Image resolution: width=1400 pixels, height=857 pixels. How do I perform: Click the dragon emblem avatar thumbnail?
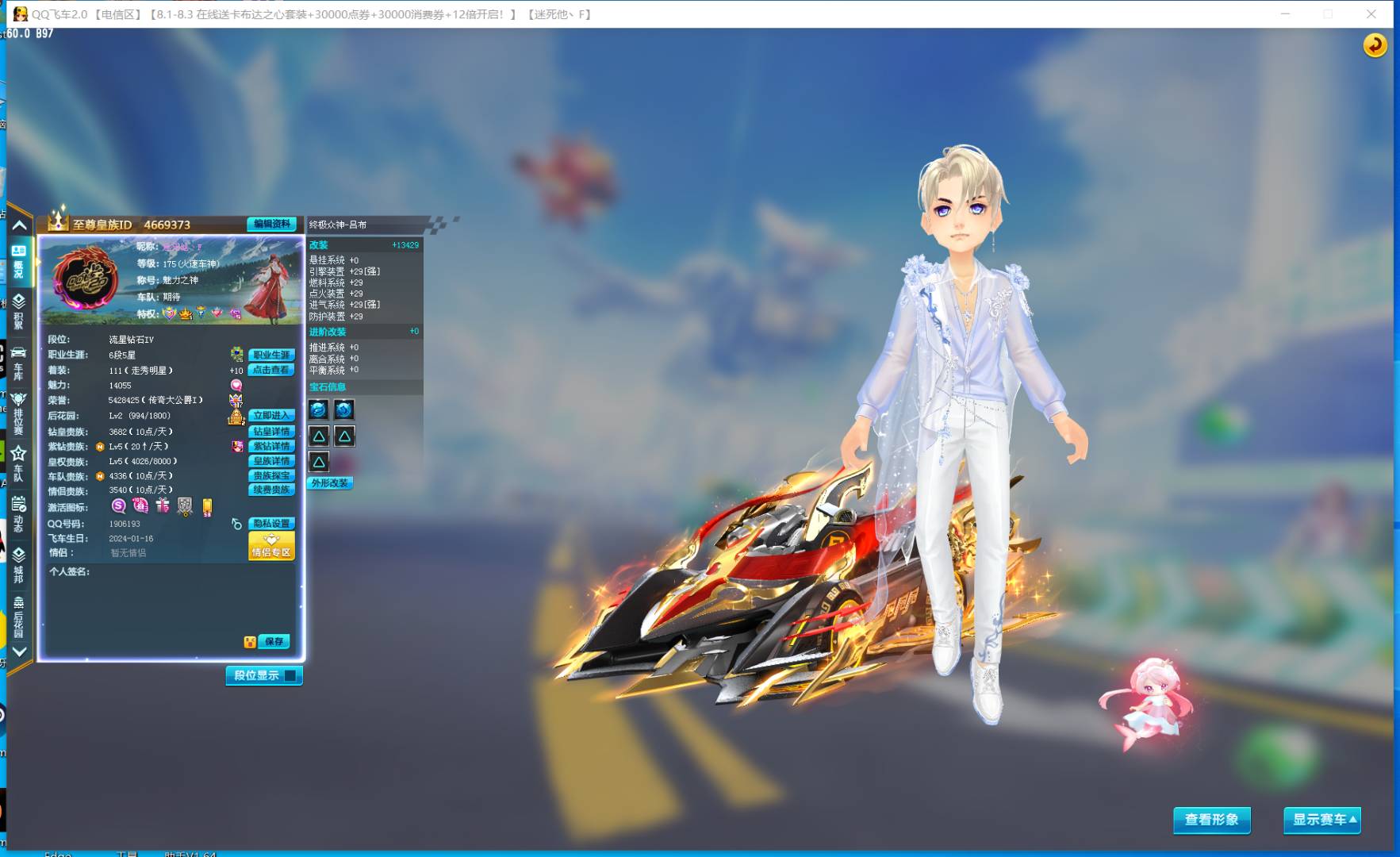pos(85,279)
